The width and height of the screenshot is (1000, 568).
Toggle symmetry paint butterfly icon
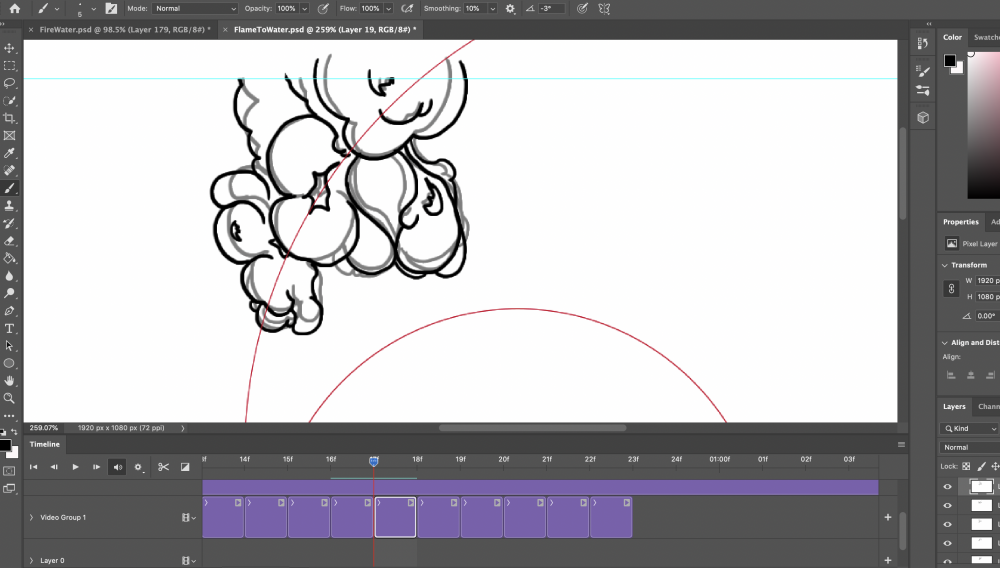tap(604, 8)
